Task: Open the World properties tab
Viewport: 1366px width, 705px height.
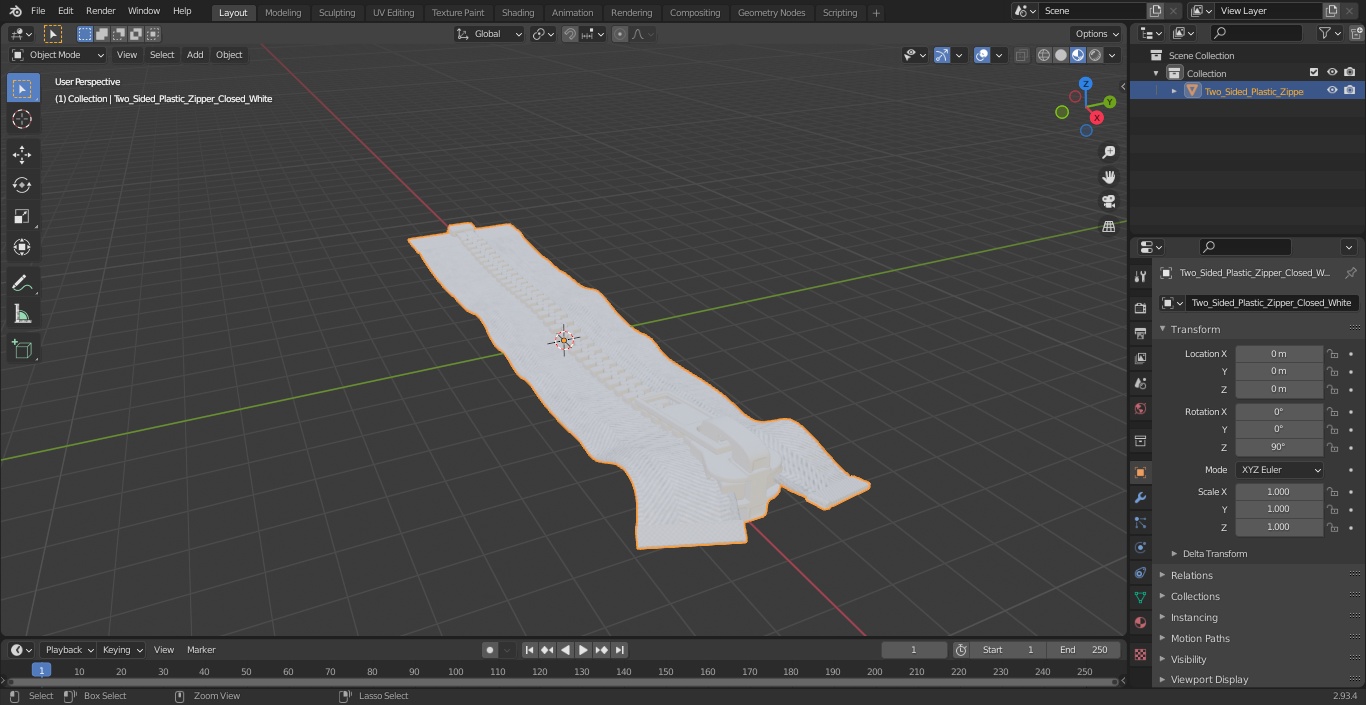Action: [x=1140, y=408]
